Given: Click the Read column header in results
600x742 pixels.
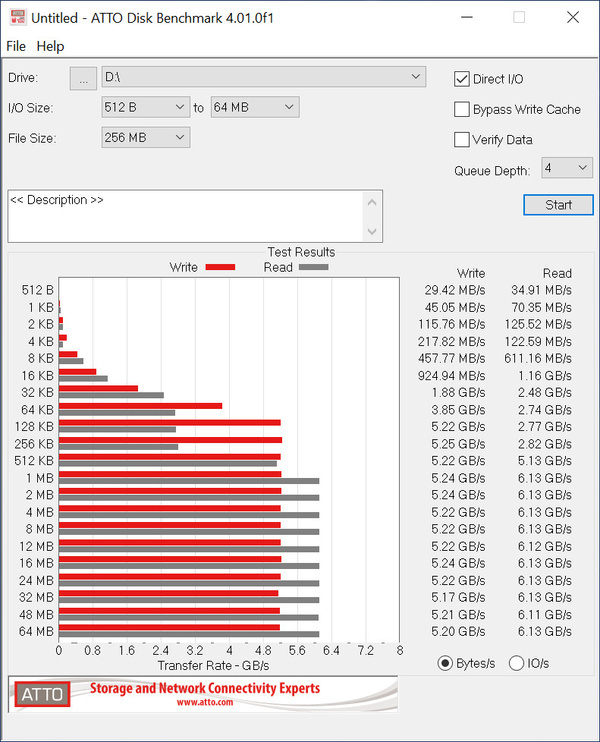Looking at the screenshot, I should click(x=557, y=274).
